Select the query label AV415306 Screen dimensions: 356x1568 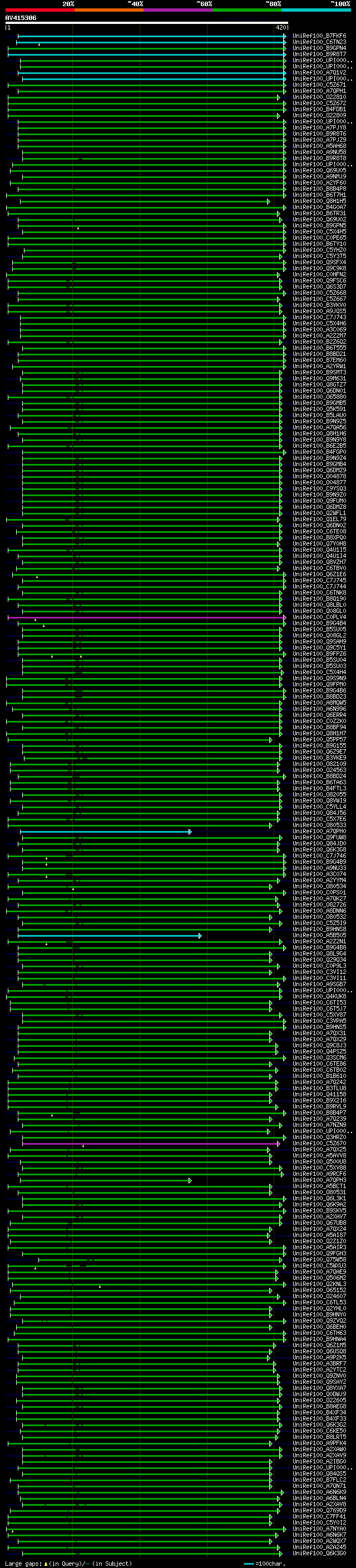click(21, 18)
